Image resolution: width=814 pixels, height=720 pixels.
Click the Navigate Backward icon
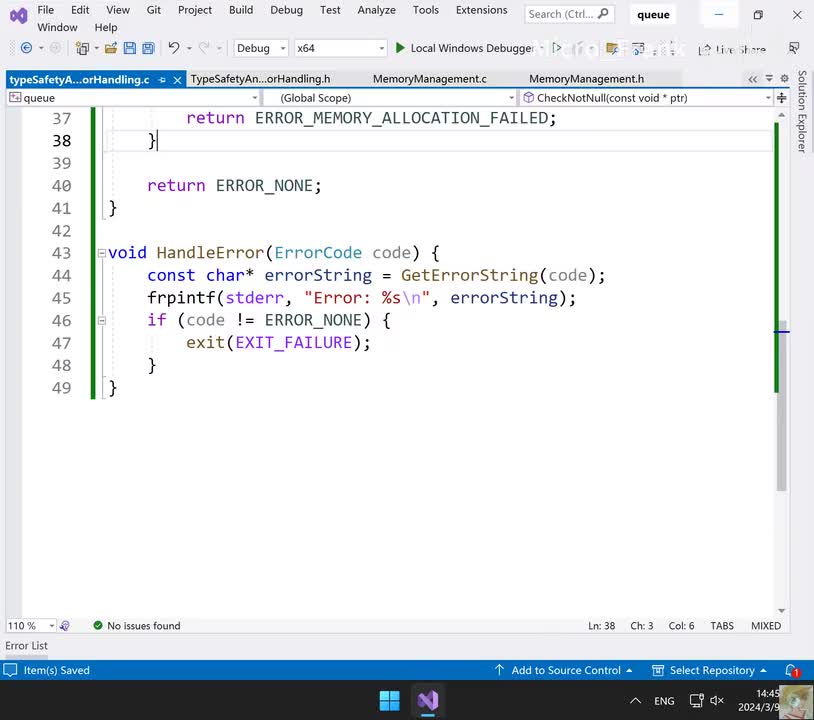[26, 48]
